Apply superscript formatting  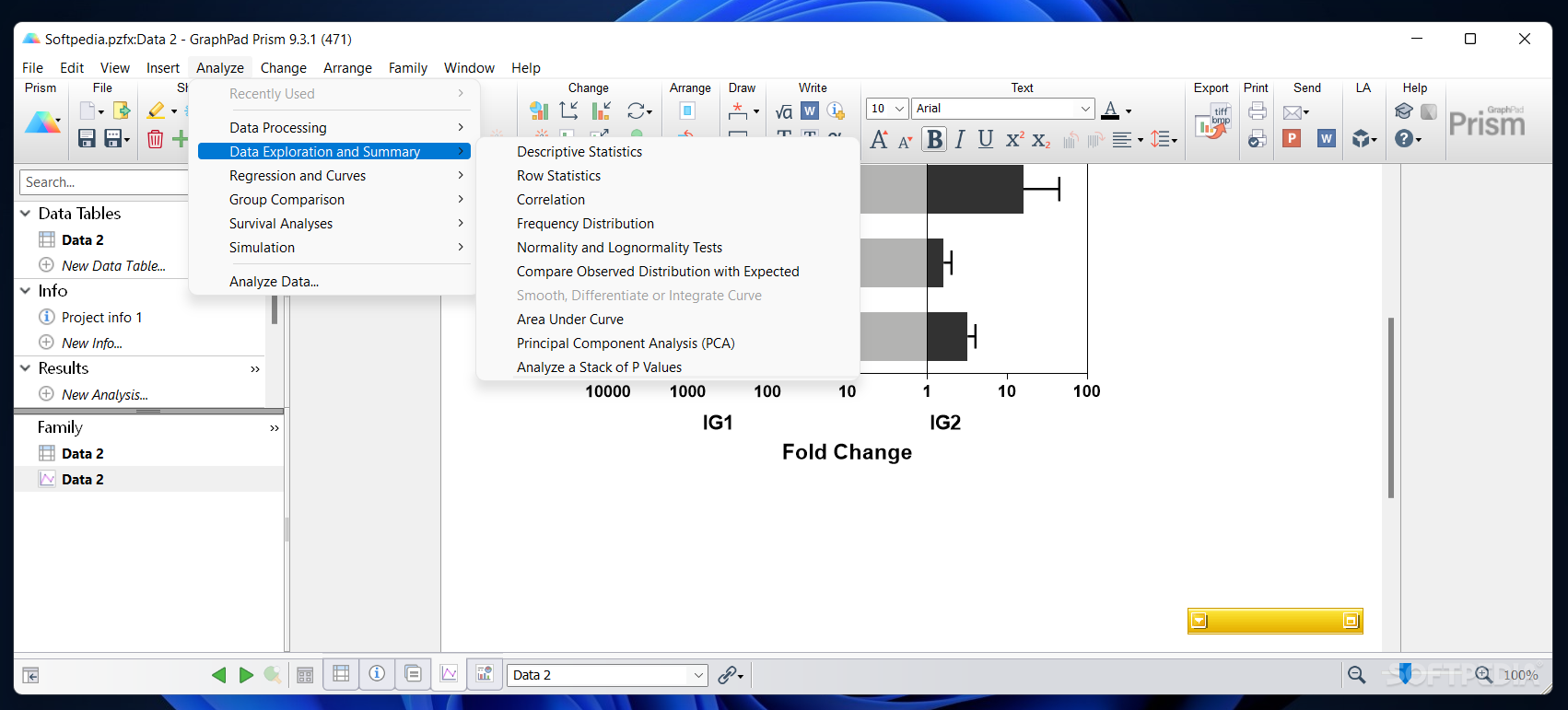coord(1014,139)
